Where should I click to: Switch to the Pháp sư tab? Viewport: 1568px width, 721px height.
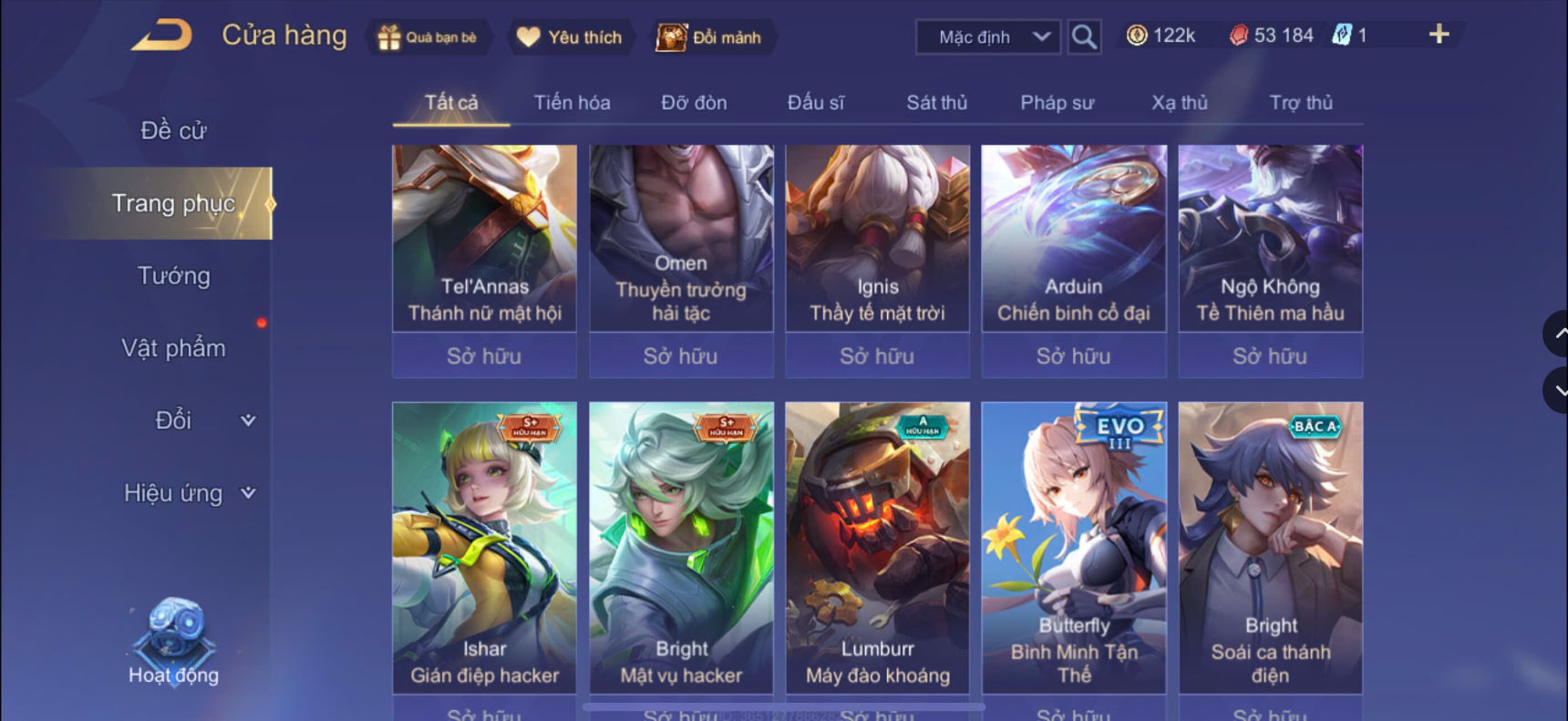(x=1057, y=102)
